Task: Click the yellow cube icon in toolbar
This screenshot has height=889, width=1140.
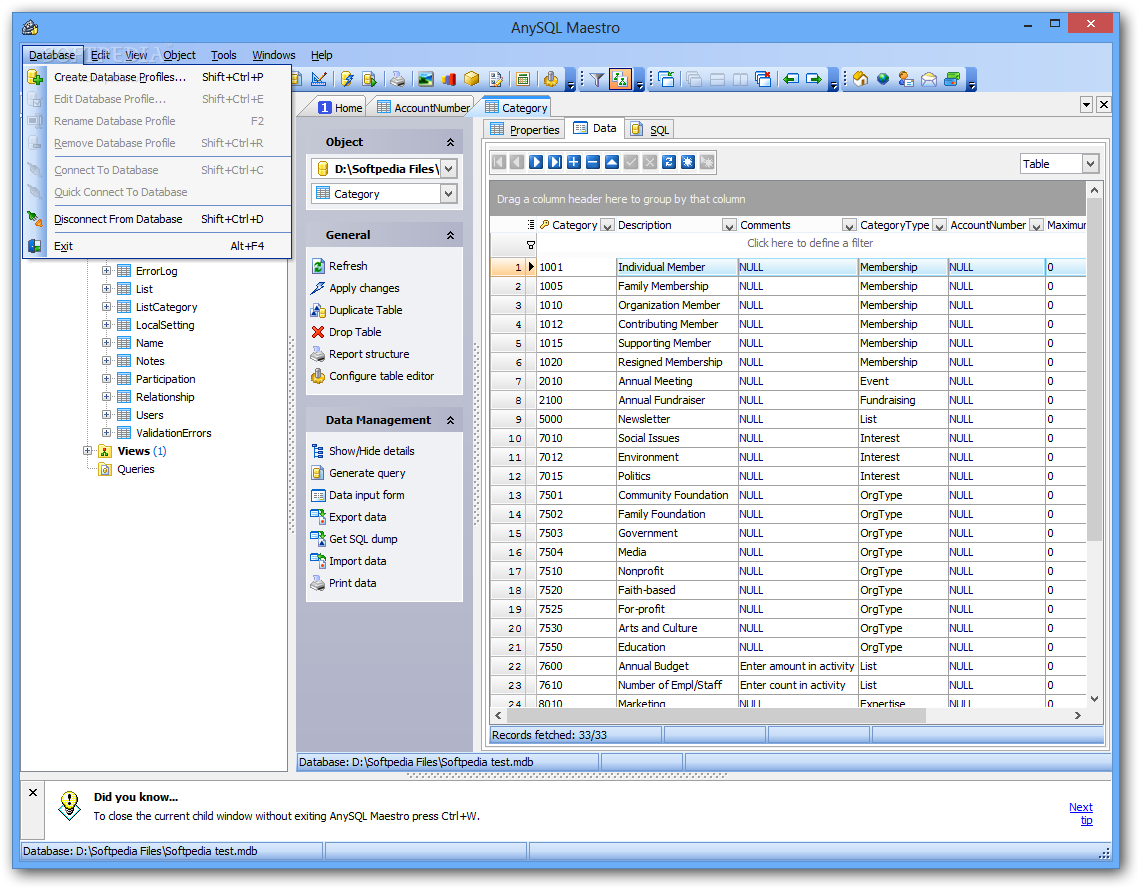Action: (472, 79)
